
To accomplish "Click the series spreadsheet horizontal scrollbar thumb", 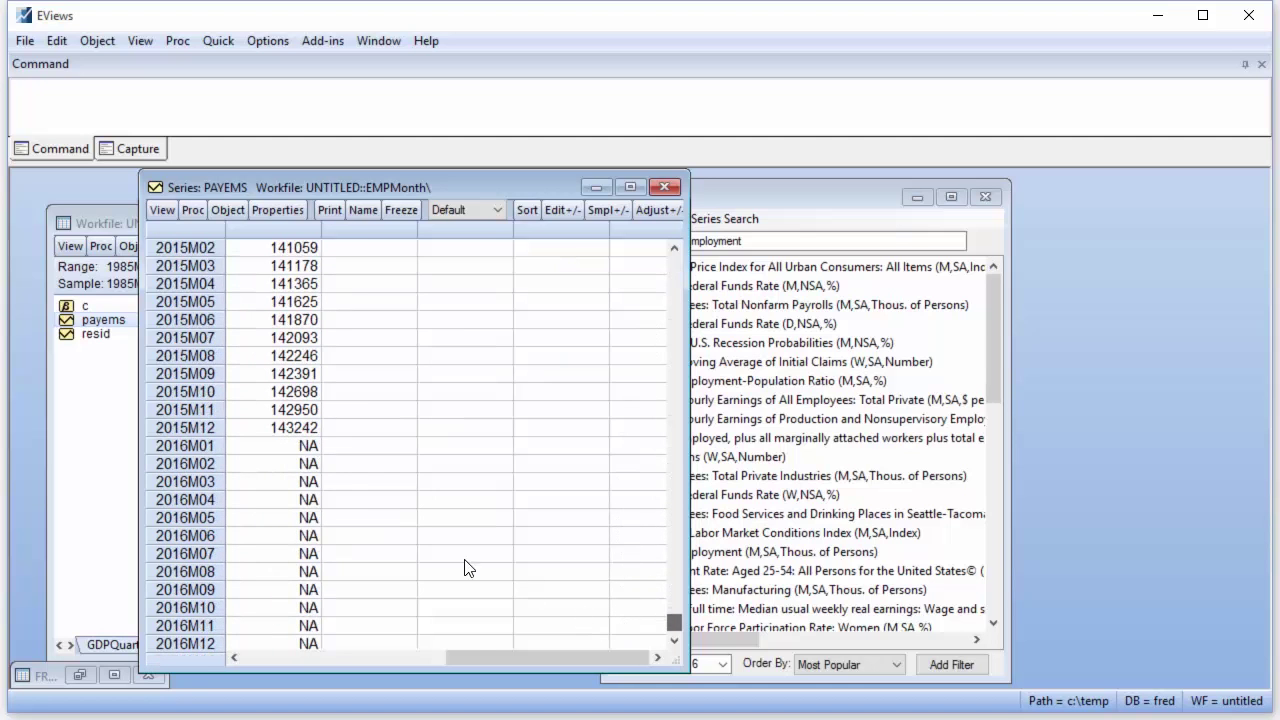I will coord(546,657).
